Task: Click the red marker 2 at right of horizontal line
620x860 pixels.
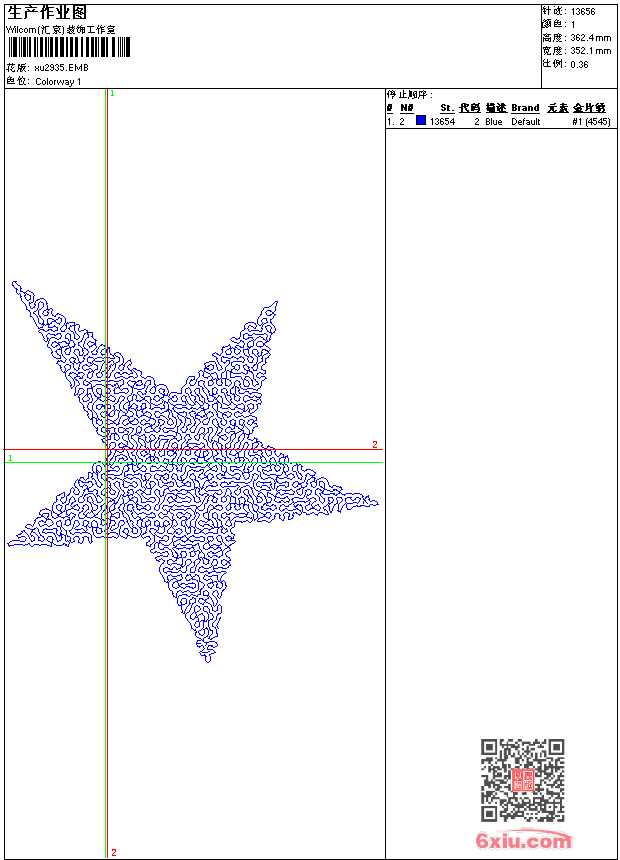Action: pos(375,445)
